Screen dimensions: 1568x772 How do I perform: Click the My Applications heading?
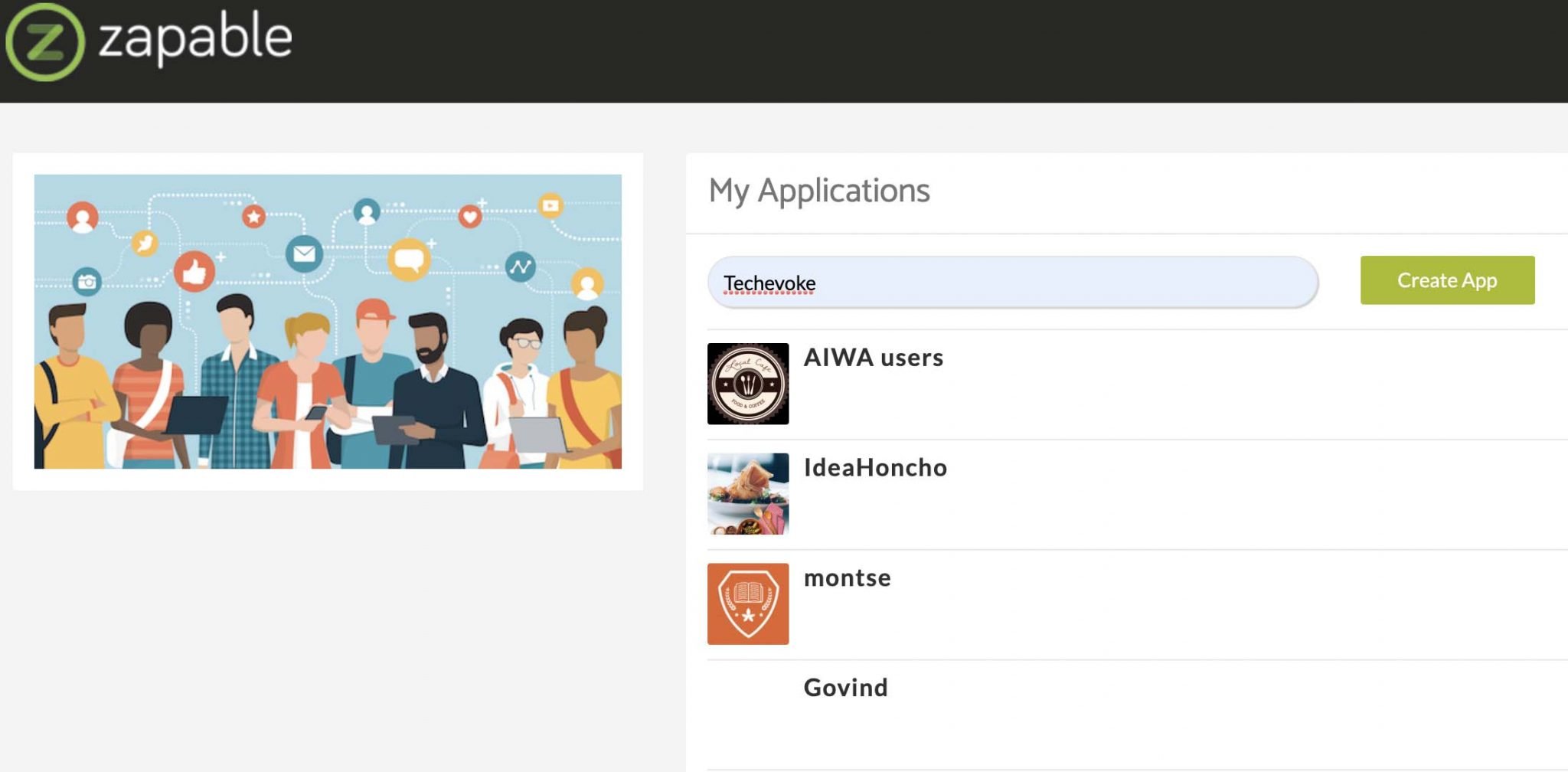coord(818,191)
